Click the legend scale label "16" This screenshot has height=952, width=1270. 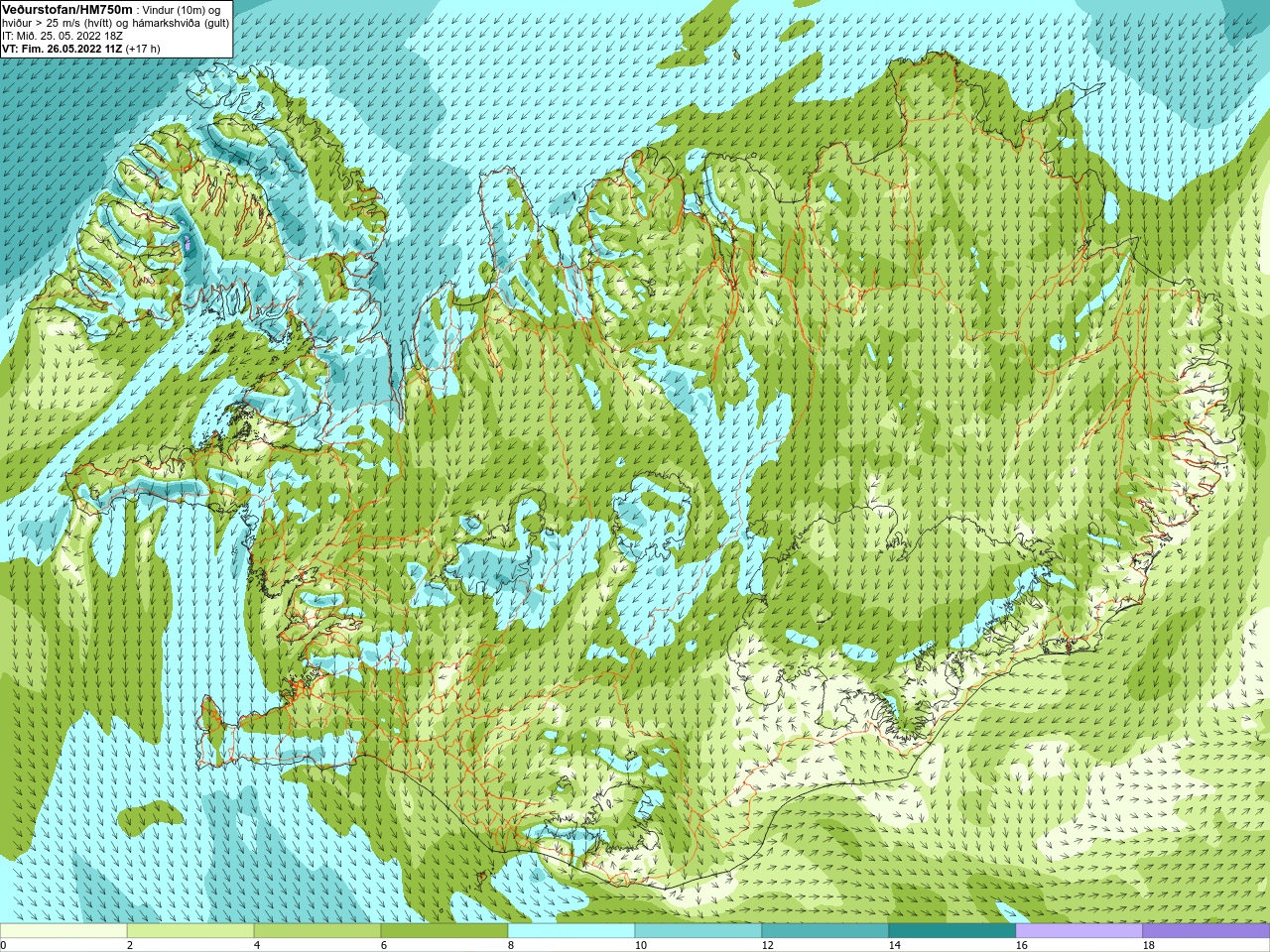[1021, 945]
